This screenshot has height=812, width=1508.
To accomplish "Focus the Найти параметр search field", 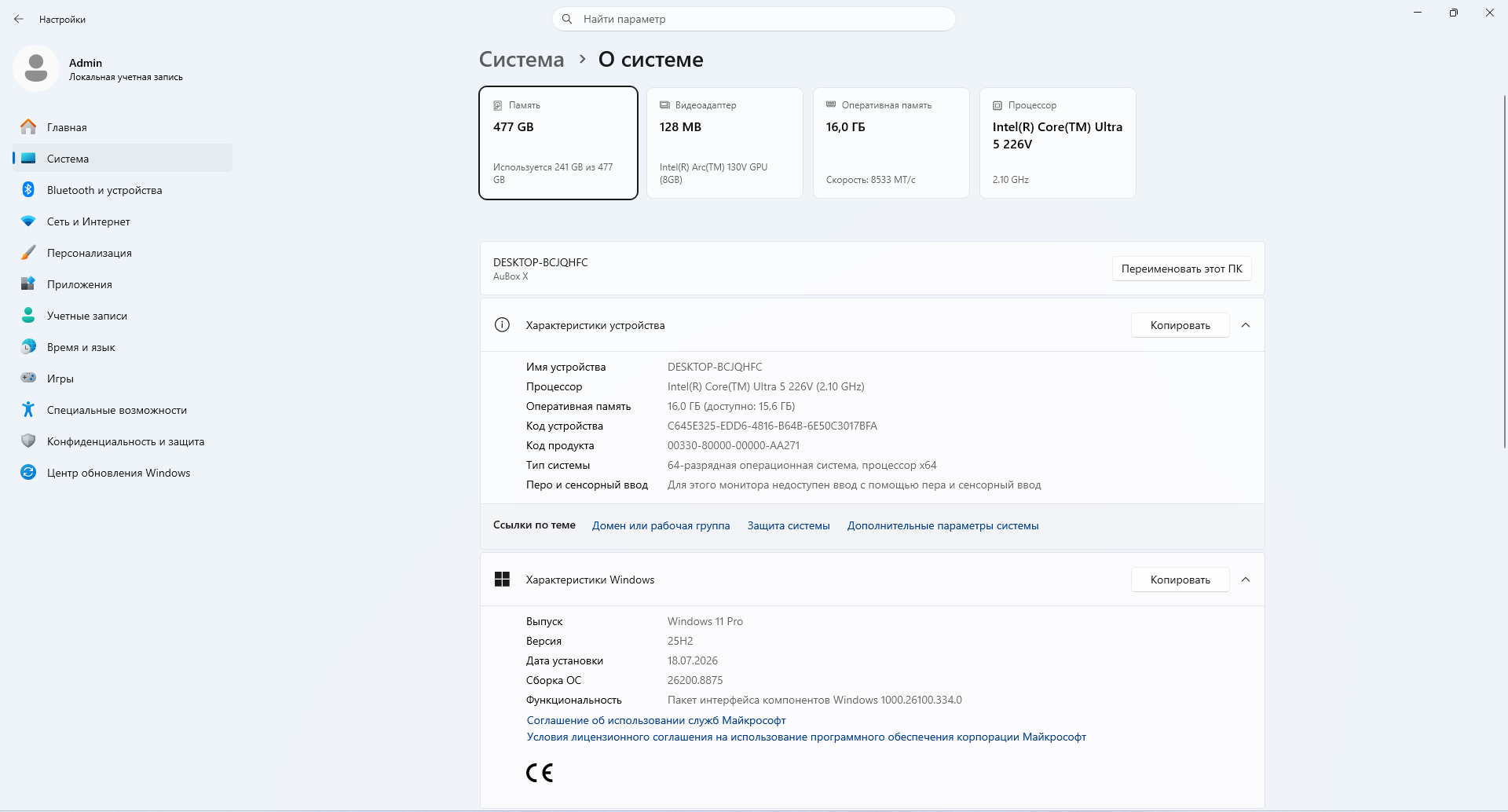I will [x=754, y=19].
